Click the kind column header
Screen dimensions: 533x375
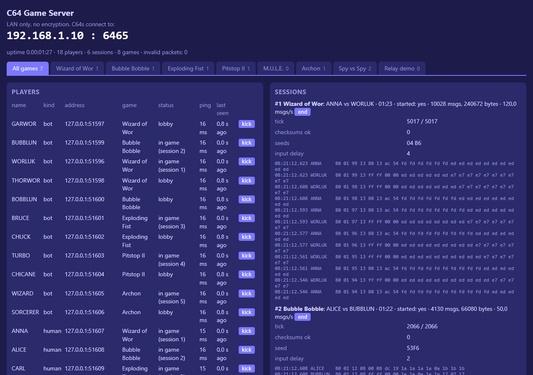(49, 105)
